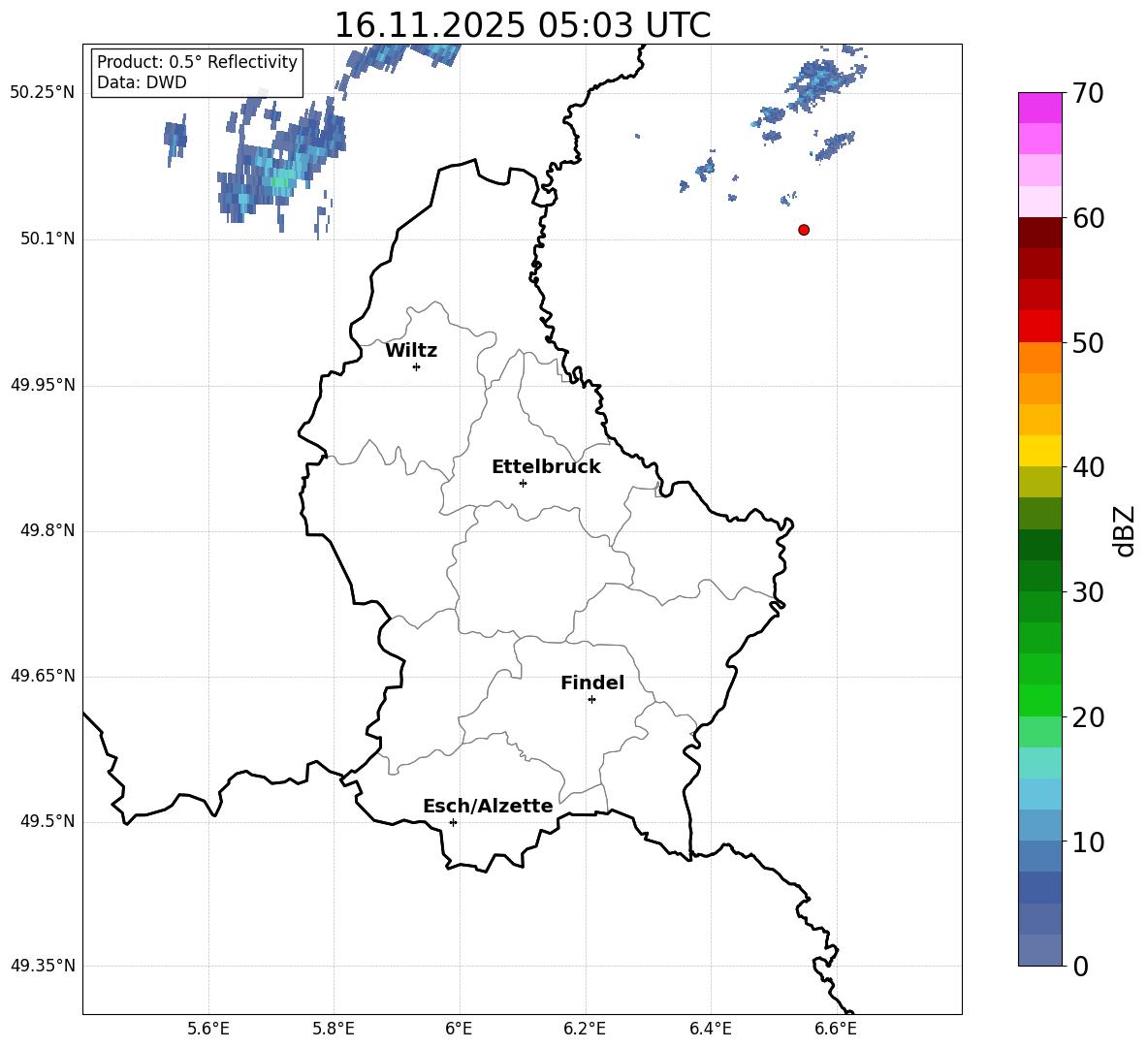Click the 0 colorbar tick label
The image size is (1148, 1048).
click(x=1081, y=966)
